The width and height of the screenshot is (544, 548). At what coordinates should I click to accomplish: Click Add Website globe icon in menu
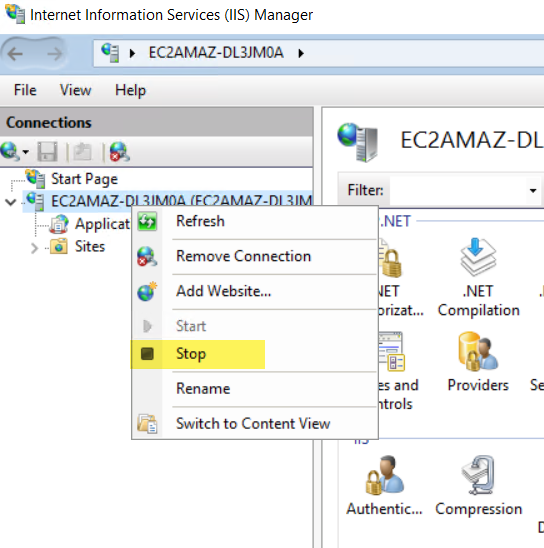(x=147, y=291)
